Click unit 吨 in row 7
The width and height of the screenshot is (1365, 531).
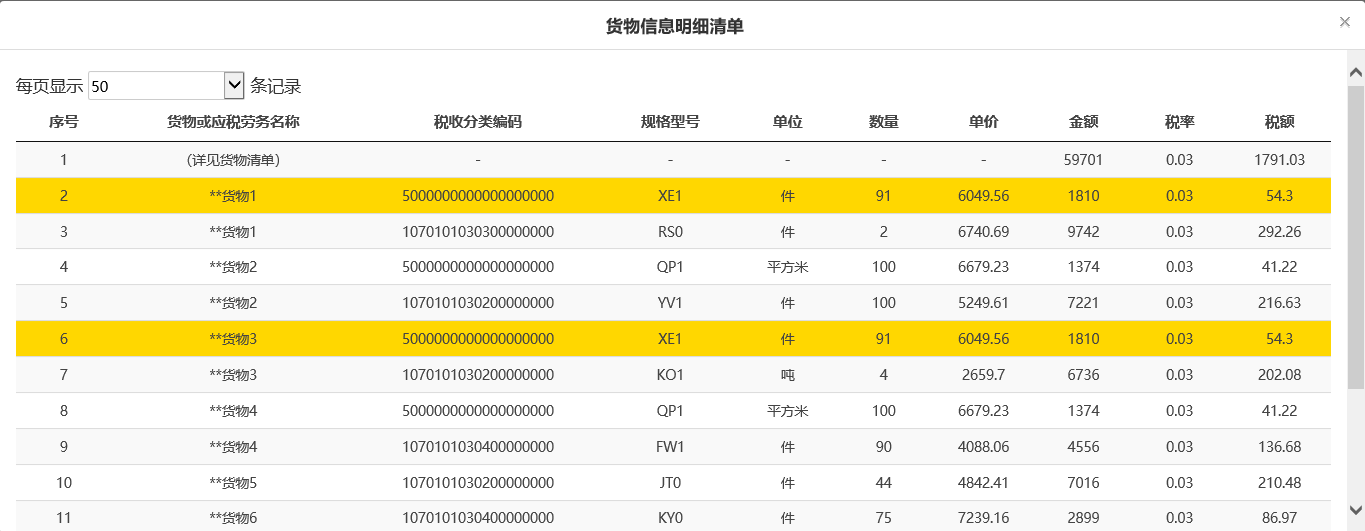[x=788, y=375]
